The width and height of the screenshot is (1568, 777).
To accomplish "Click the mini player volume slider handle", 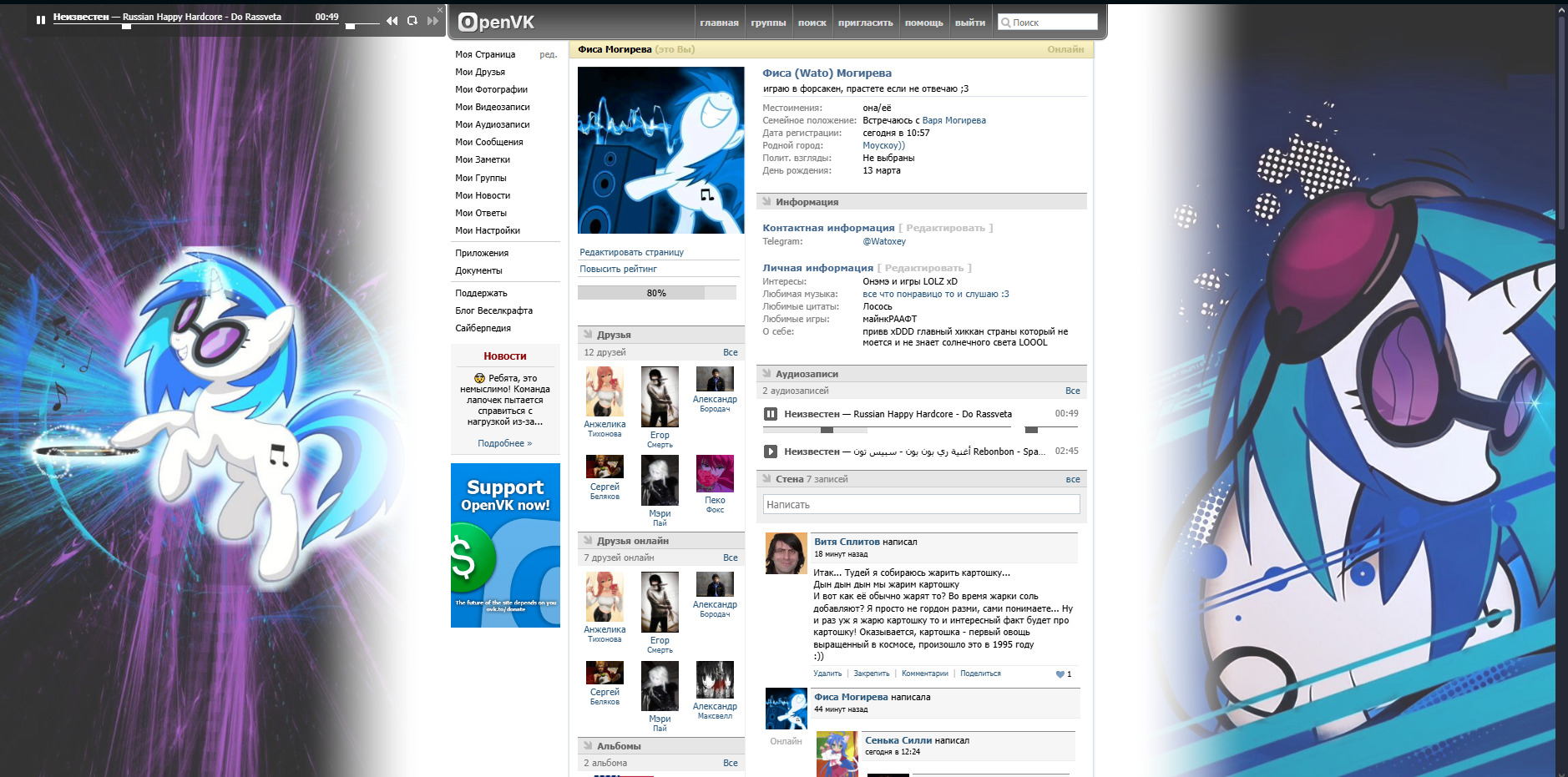I will [351, 27].
